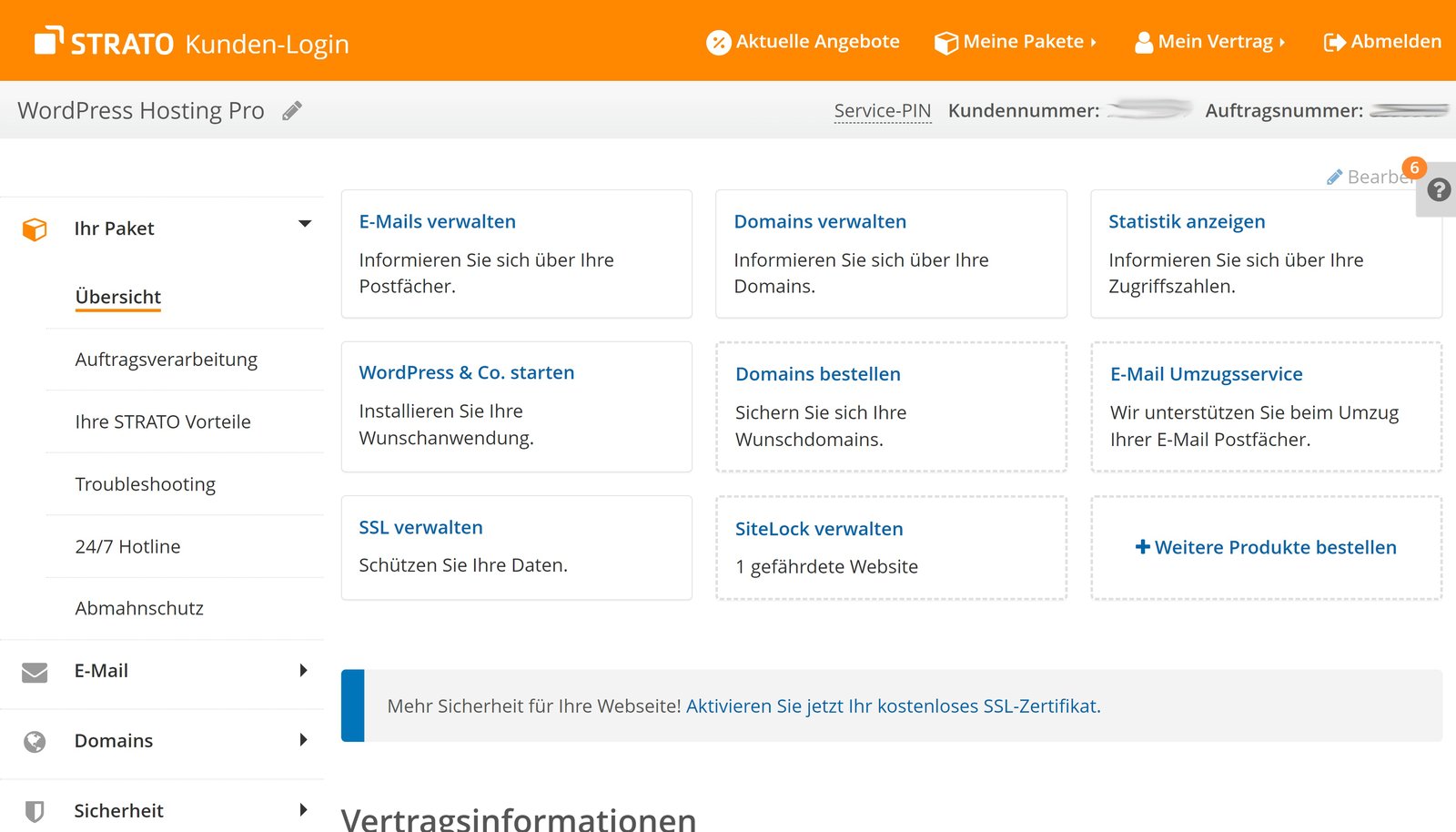The width and height of the screenshot is (1456, 832).
Task: Open the question mark help panel
Action: pyautogui.click(x=1439, y=190)
